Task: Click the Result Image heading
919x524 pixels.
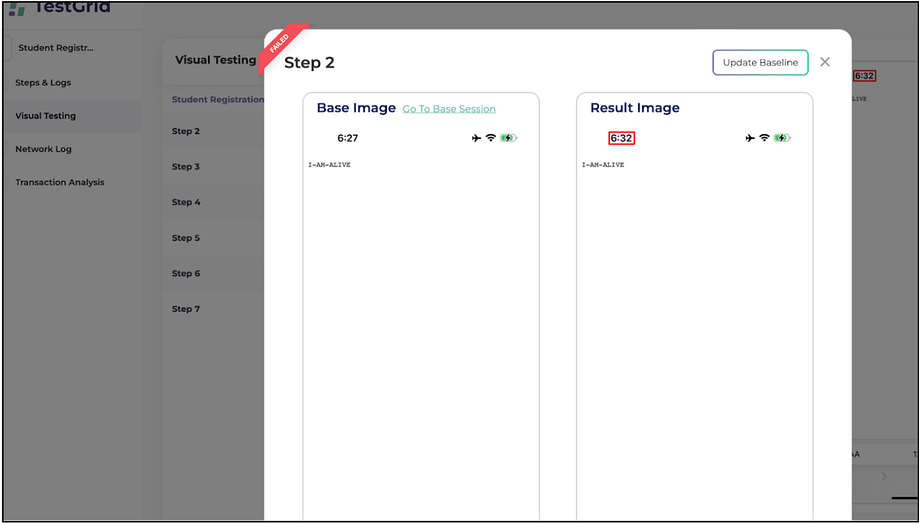Action: (x=635, y=108)
